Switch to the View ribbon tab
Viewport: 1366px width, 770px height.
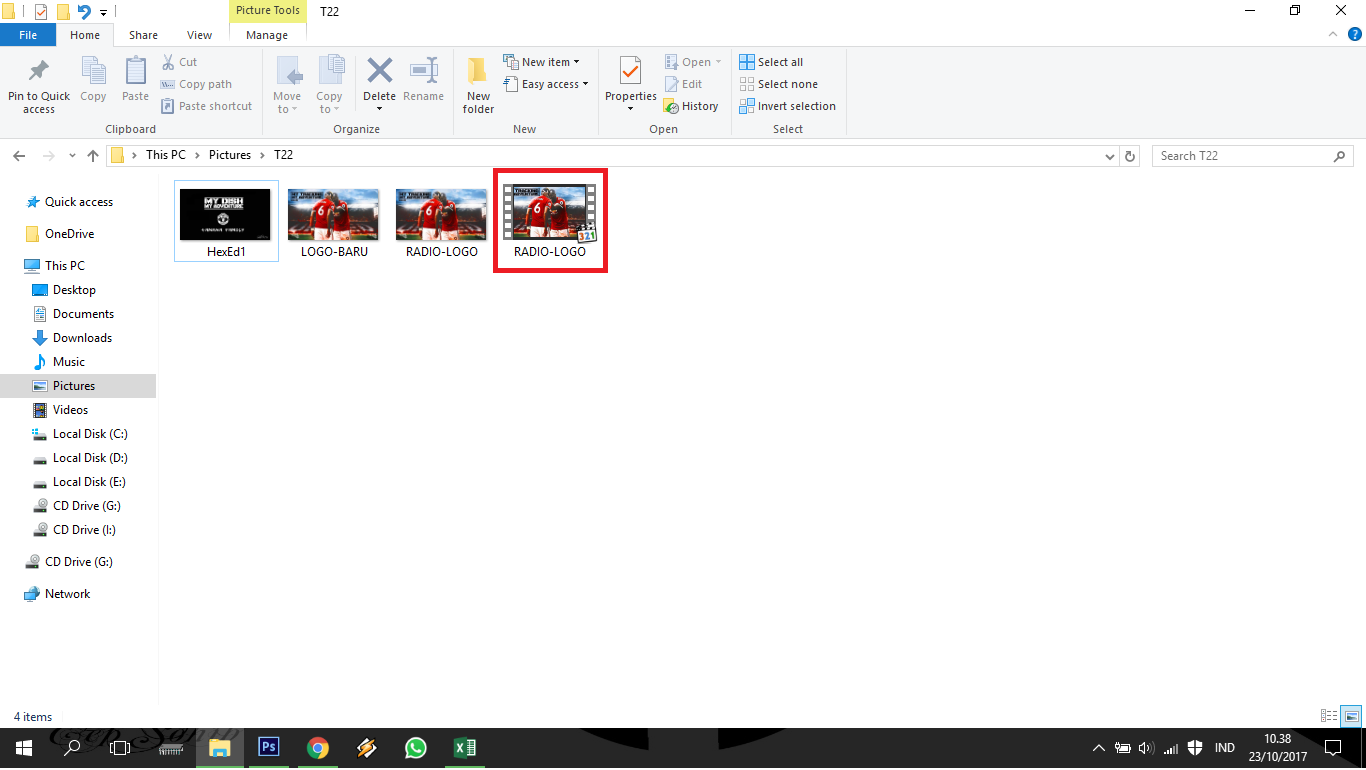[x=200, y=35]
